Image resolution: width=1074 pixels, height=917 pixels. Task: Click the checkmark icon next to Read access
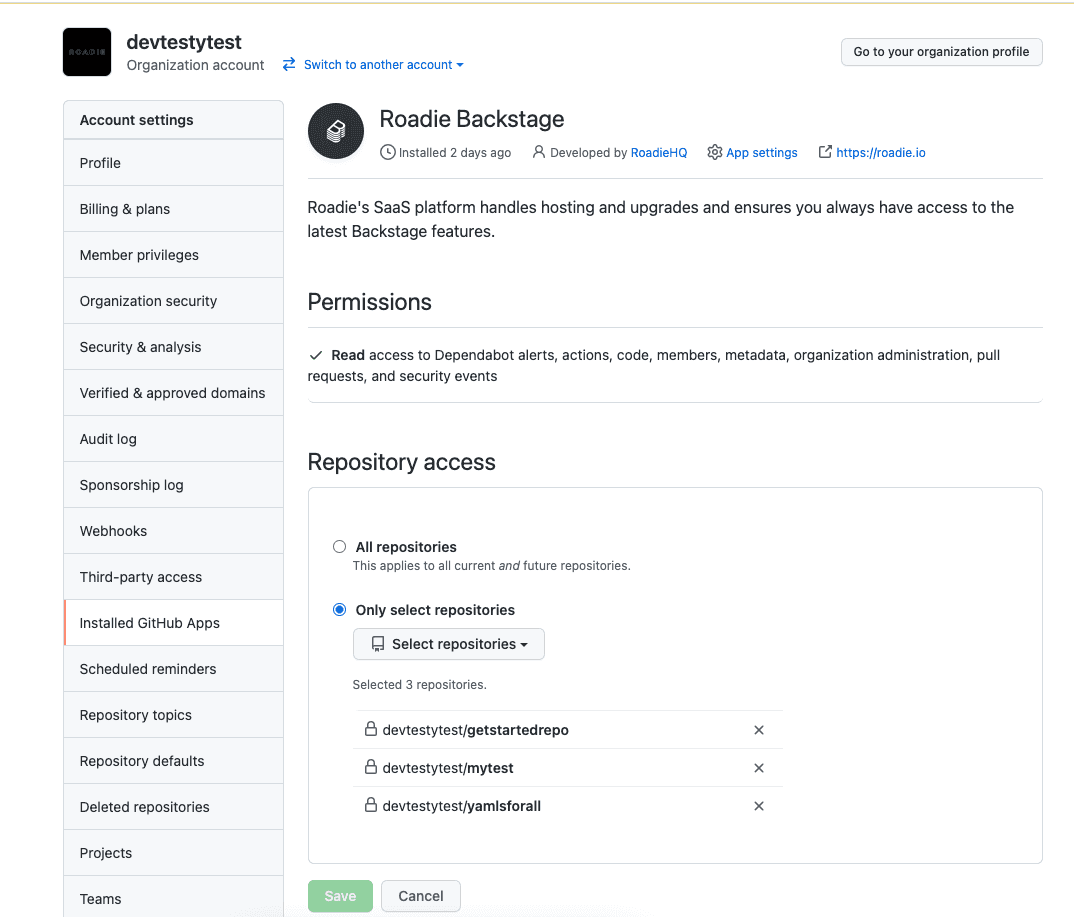coord(316,355)
